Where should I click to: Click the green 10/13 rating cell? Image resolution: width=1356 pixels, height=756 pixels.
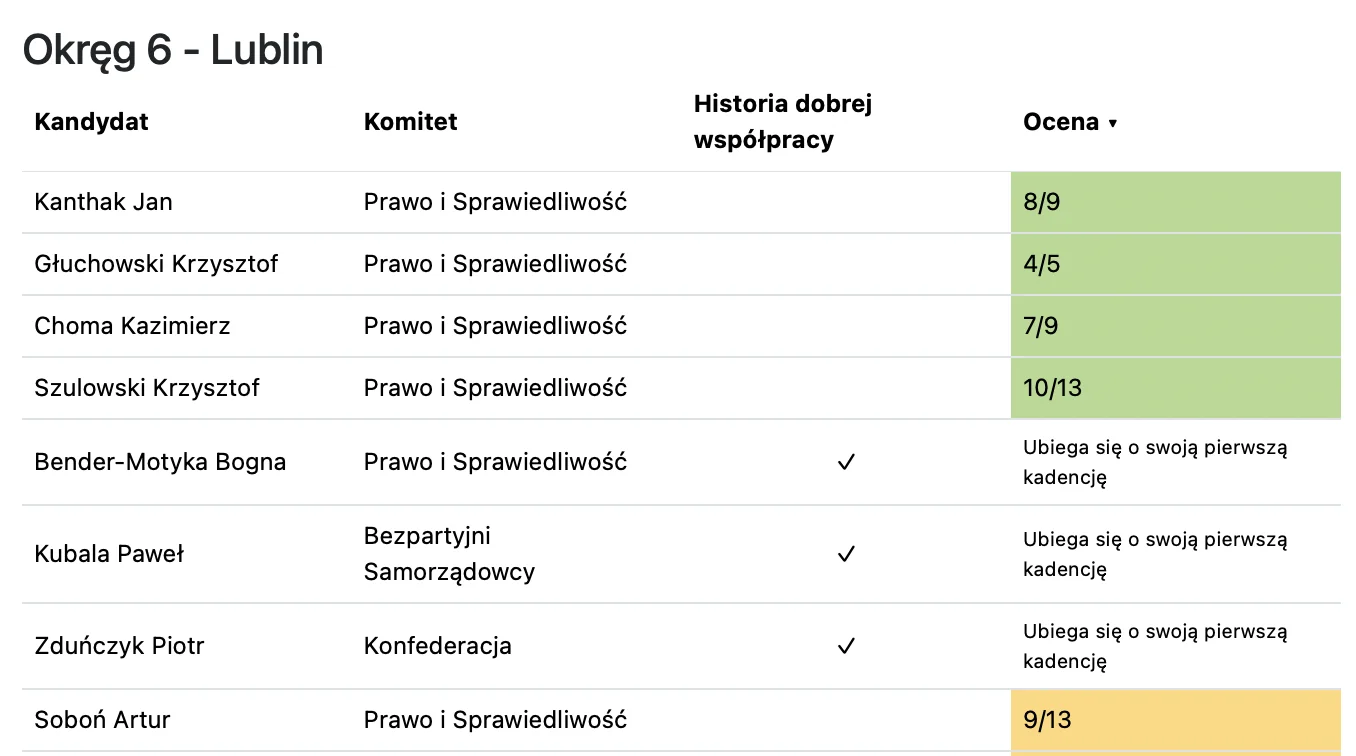1176,388
